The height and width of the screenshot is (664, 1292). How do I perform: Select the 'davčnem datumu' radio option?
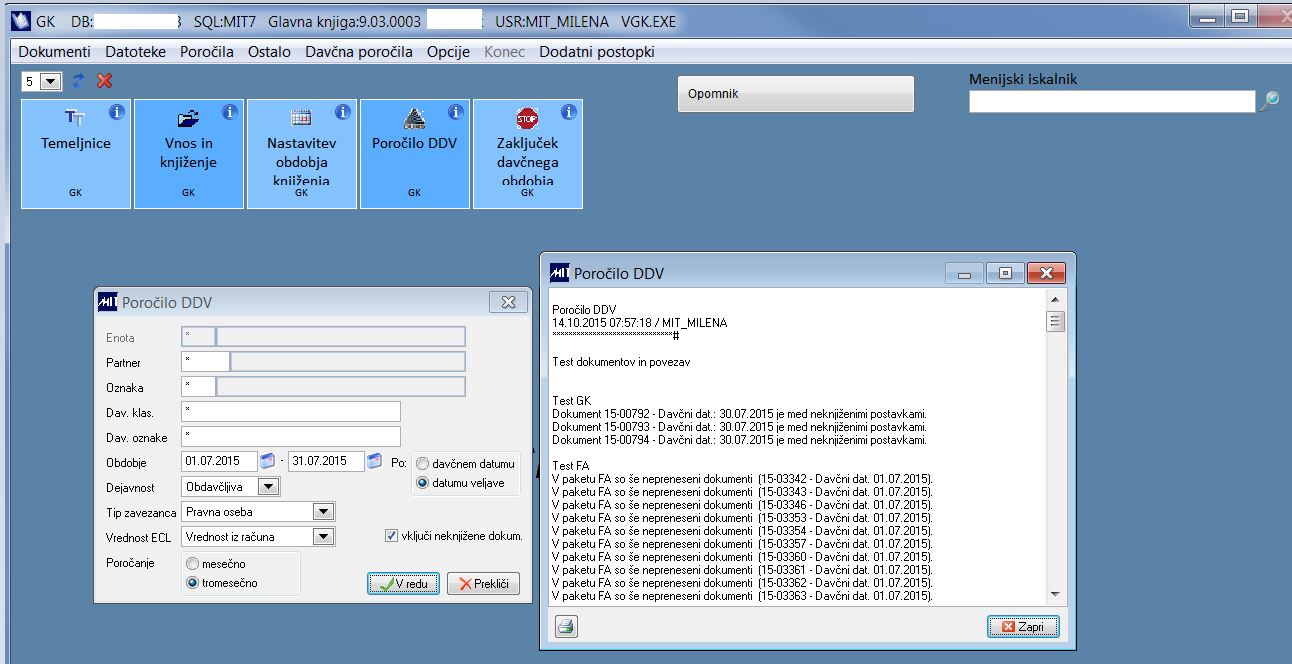point(423,464)
